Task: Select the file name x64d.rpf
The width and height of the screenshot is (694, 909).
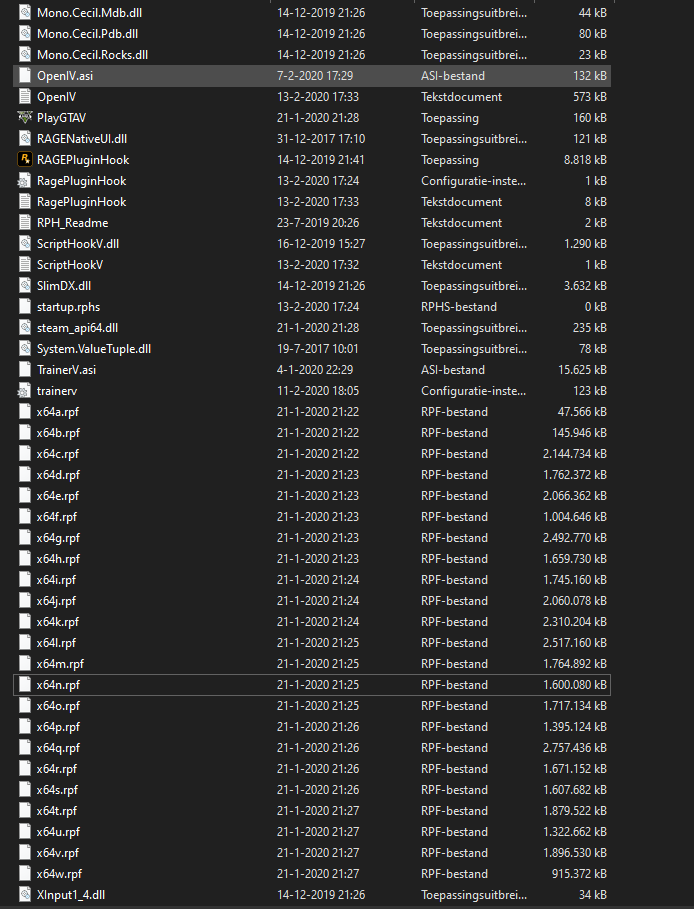Action: (58, 475)
